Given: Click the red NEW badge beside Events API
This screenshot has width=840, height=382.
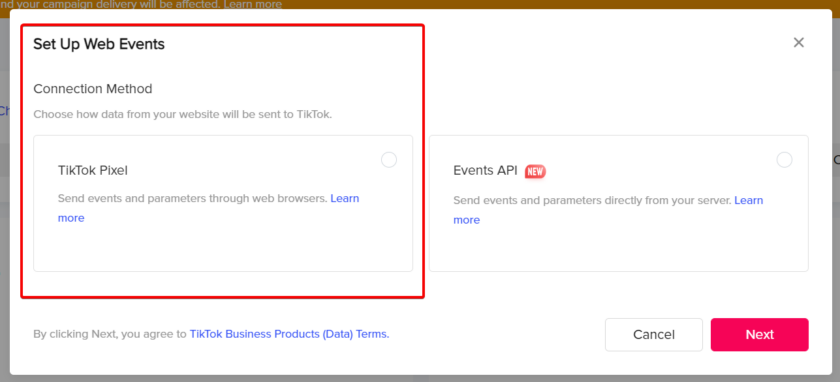Looking at the screenshot, I should [535, 171].
